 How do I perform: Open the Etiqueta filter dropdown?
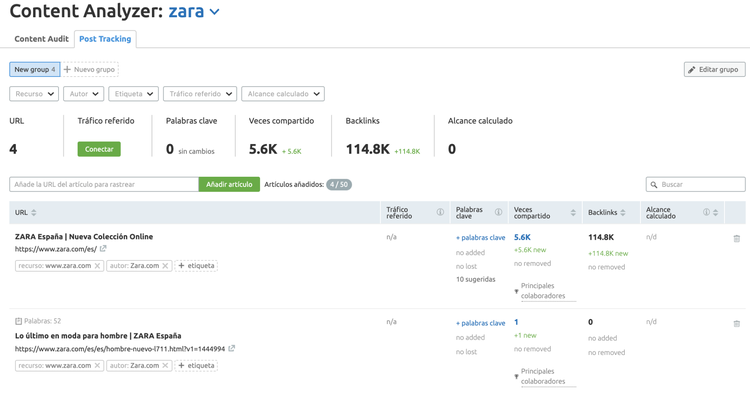click(x=133, y=94)
